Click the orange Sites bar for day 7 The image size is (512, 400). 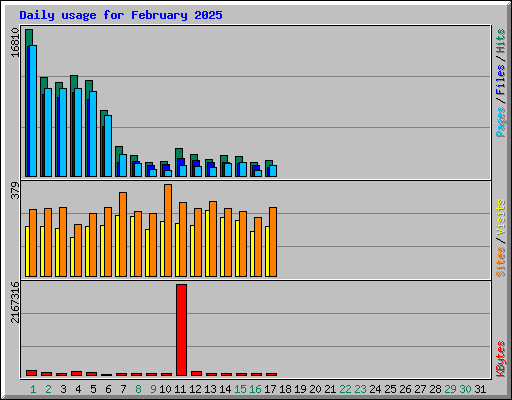point(123,234)
